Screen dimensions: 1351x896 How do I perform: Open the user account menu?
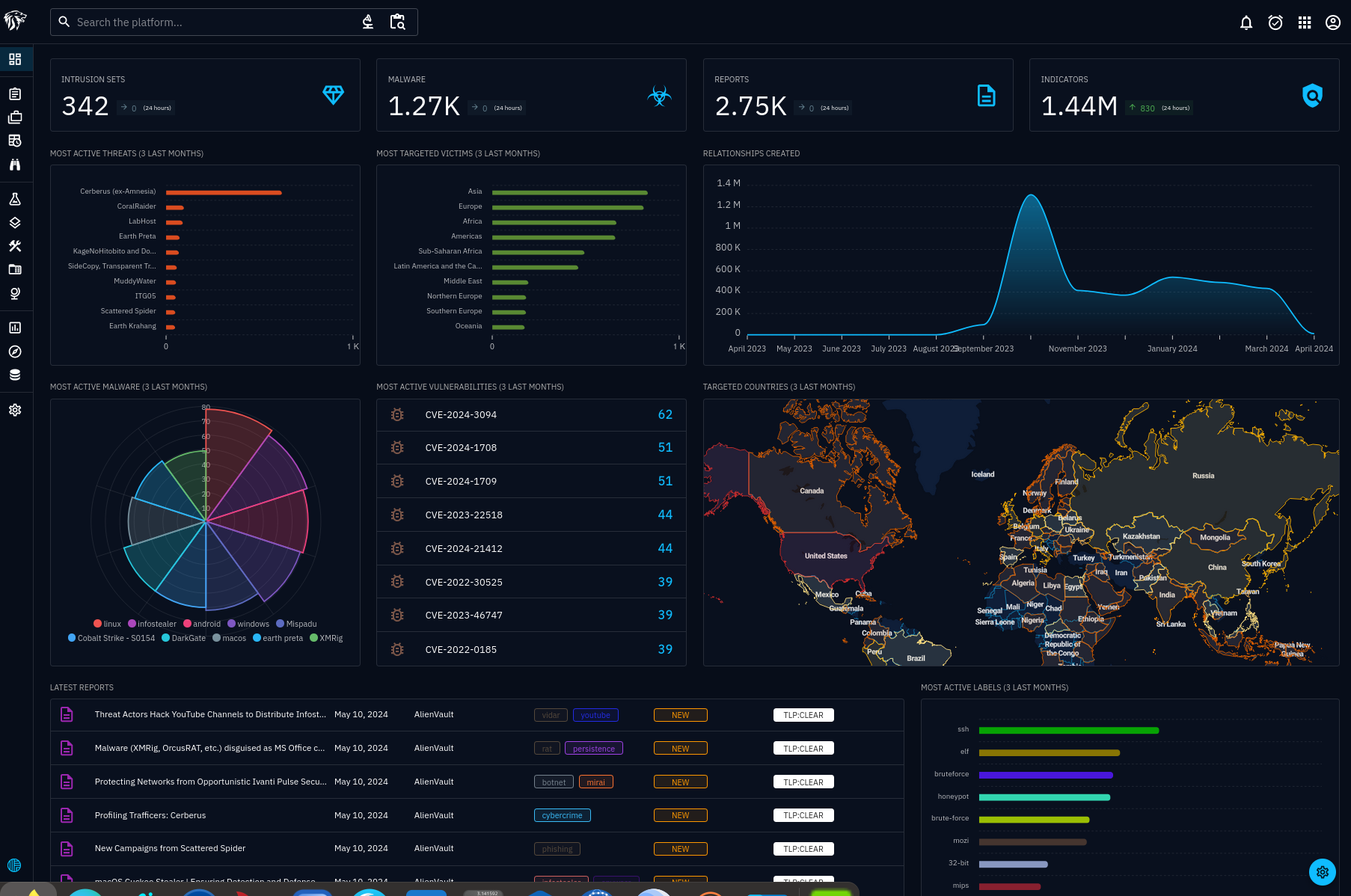click(x=1333, y=22)
